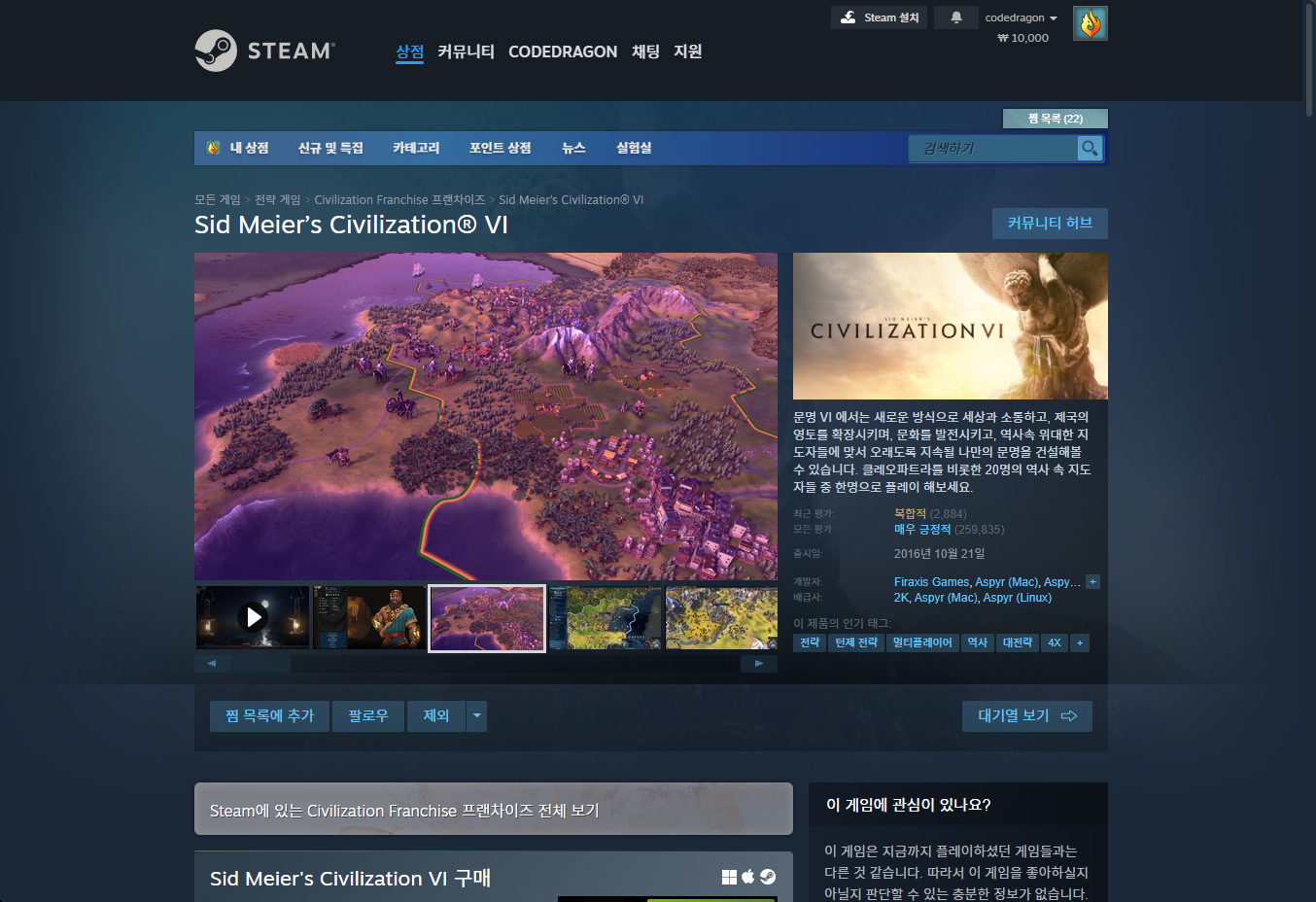Image resolution: width=1316 pixels, height=902 pixels.
Task: Click the ₩ 10,000 wallet balance
Action: point(1023,38)
